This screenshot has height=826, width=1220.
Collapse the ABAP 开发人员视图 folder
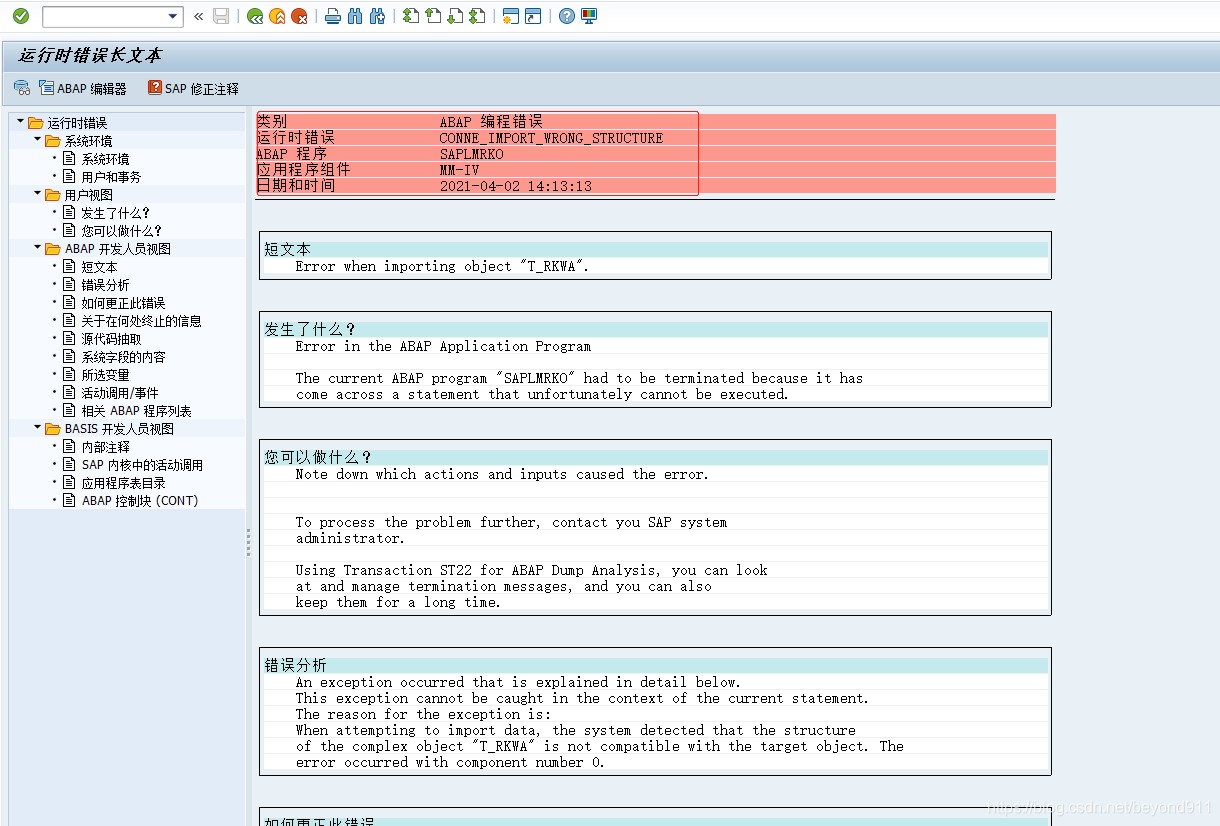coord(37,248)
